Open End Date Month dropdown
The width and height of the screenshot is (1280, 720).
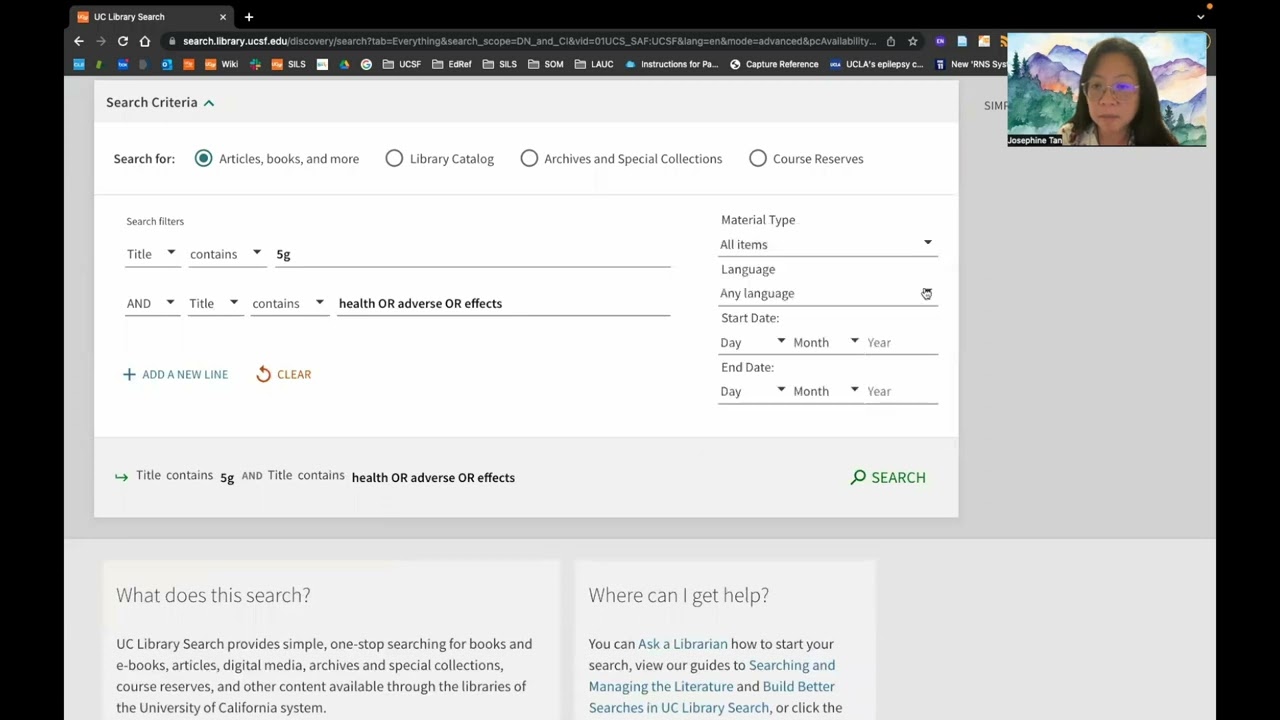coord(826,391)
